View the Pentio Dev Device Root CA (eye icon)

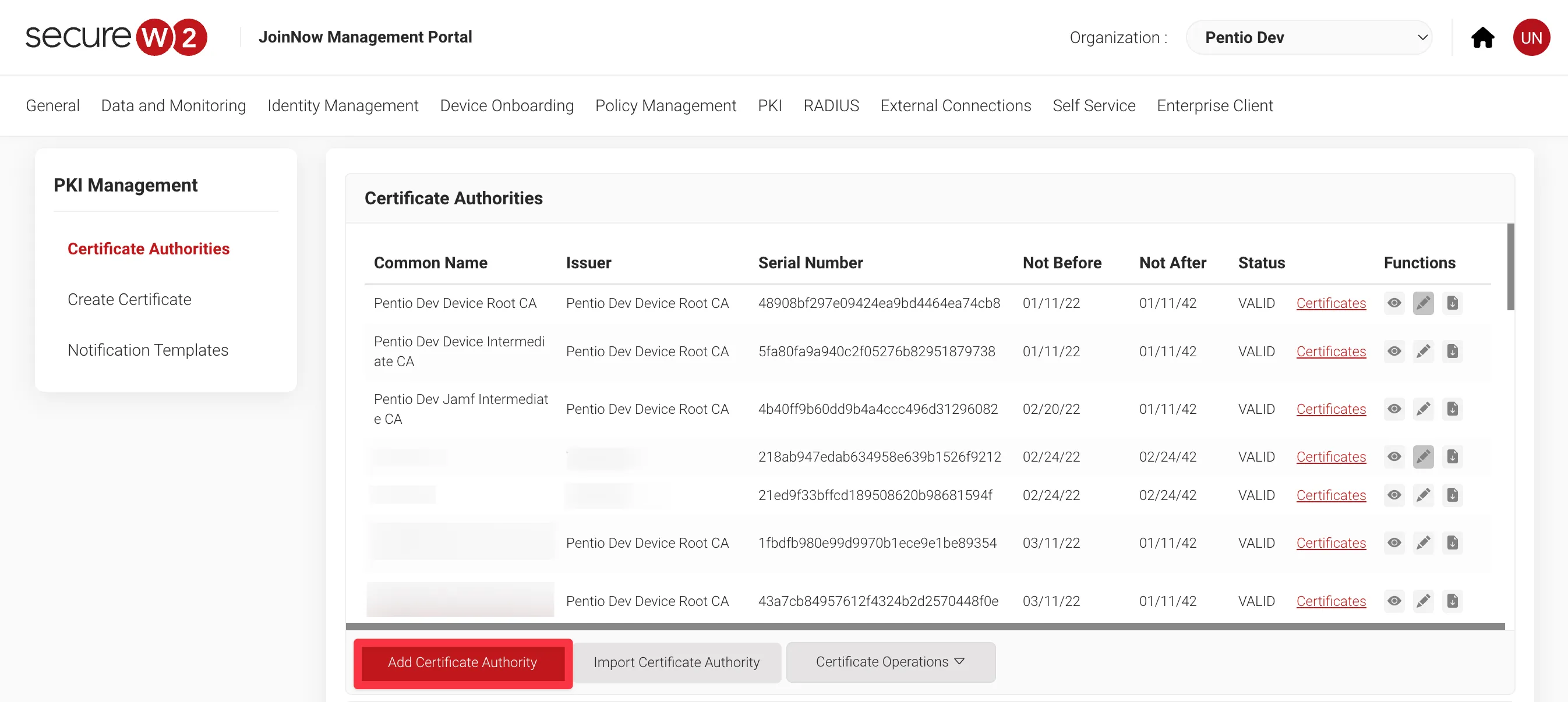(x=1394, y=303)
